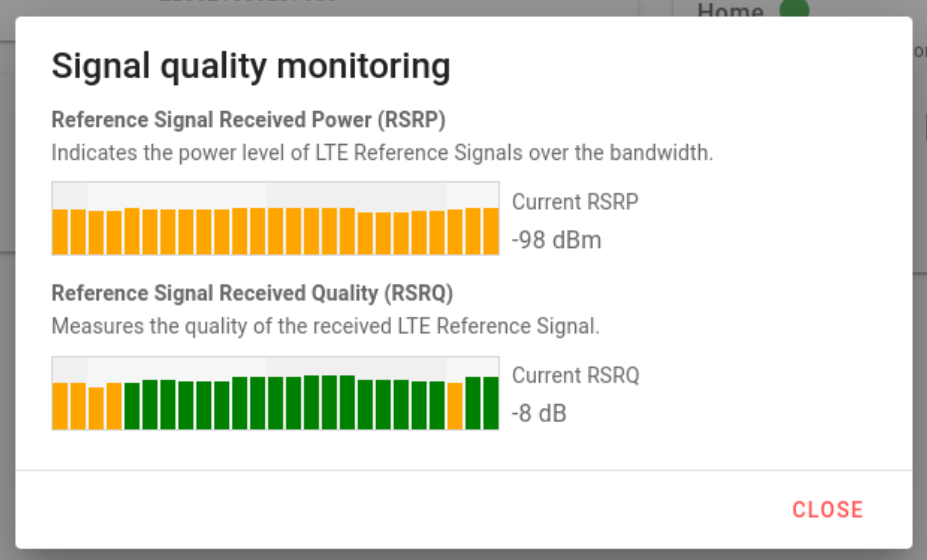Click the 'Current RSRQ' label
927x560 pixels.
click(575, 376)
